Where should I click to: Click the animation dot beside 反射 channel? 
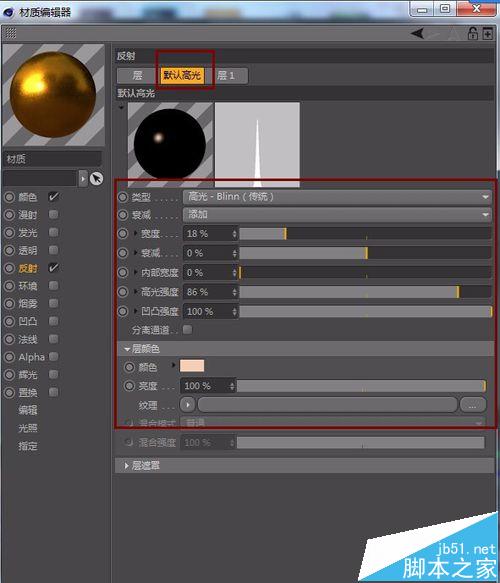pyautogui.click(x=9, y=268)
